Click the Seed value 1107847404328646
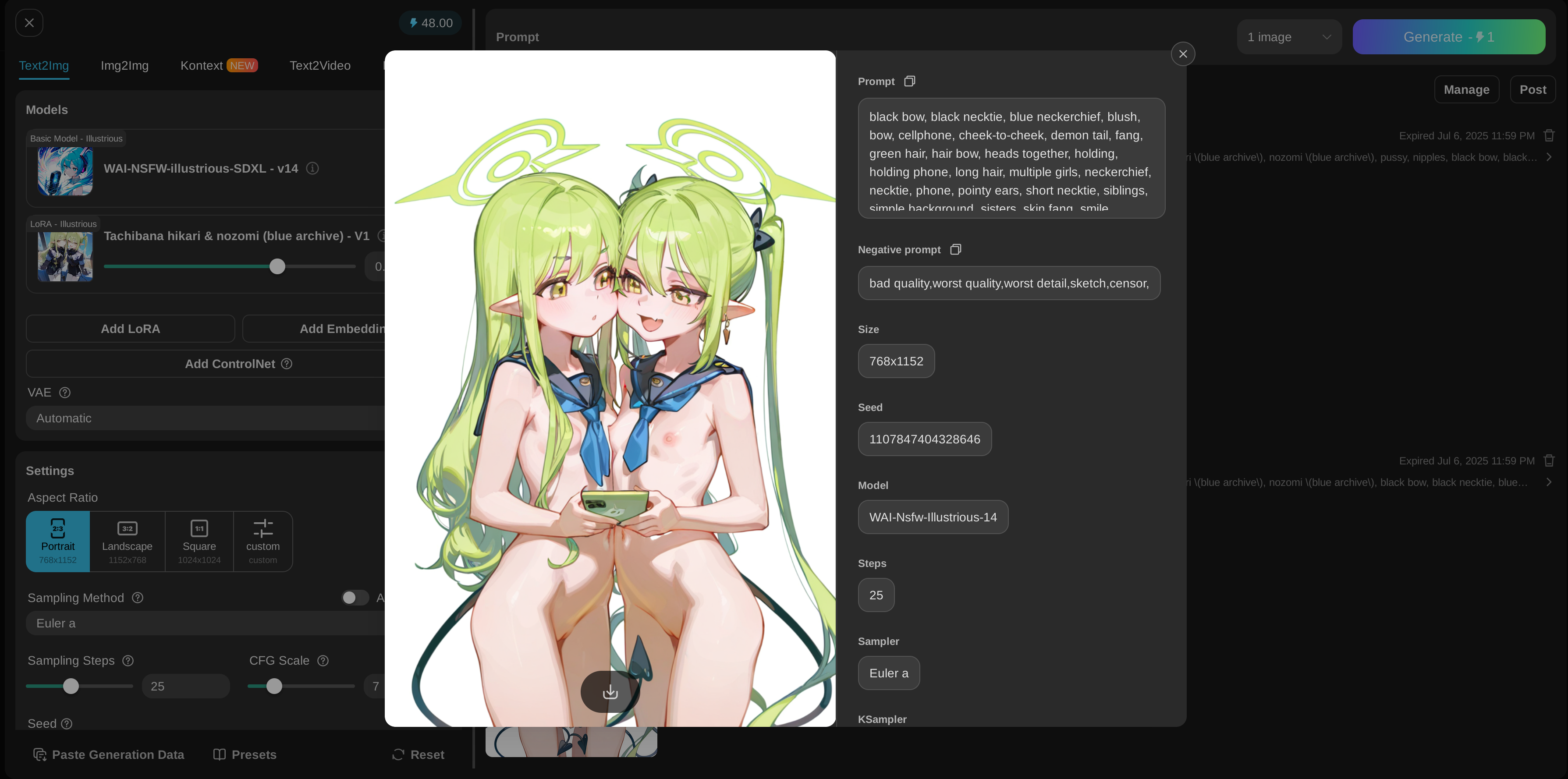 coord(925,439)
